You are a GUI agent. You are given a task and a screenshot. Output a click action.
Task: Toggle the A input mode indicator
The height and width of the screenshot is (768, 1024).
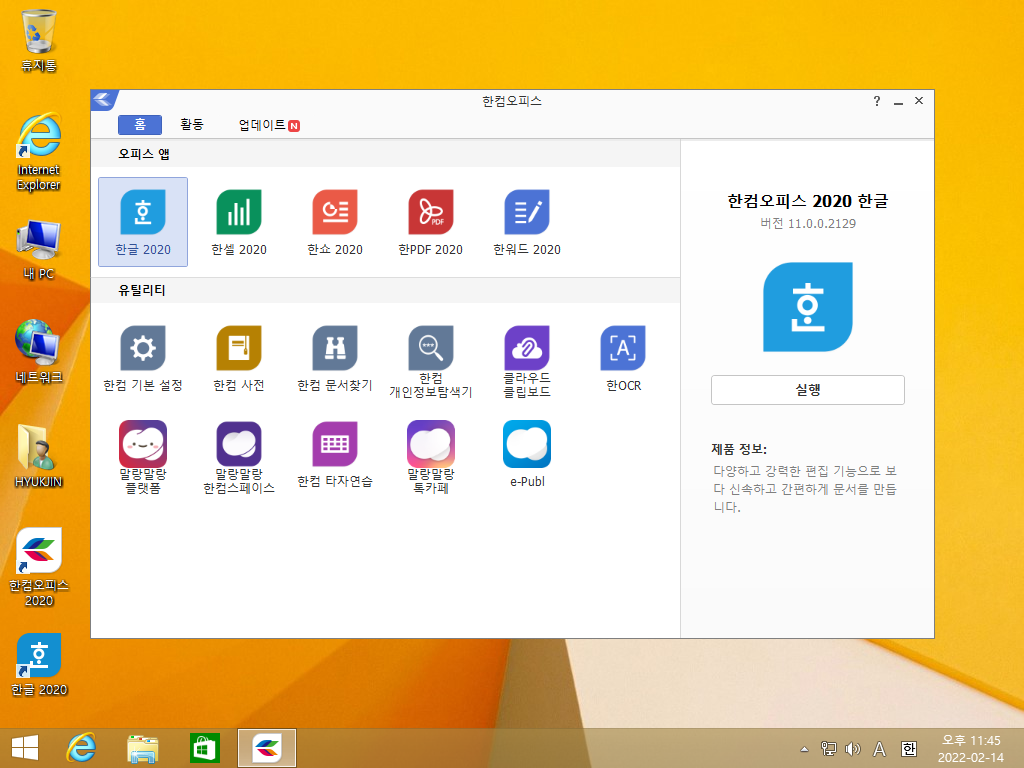880,748
